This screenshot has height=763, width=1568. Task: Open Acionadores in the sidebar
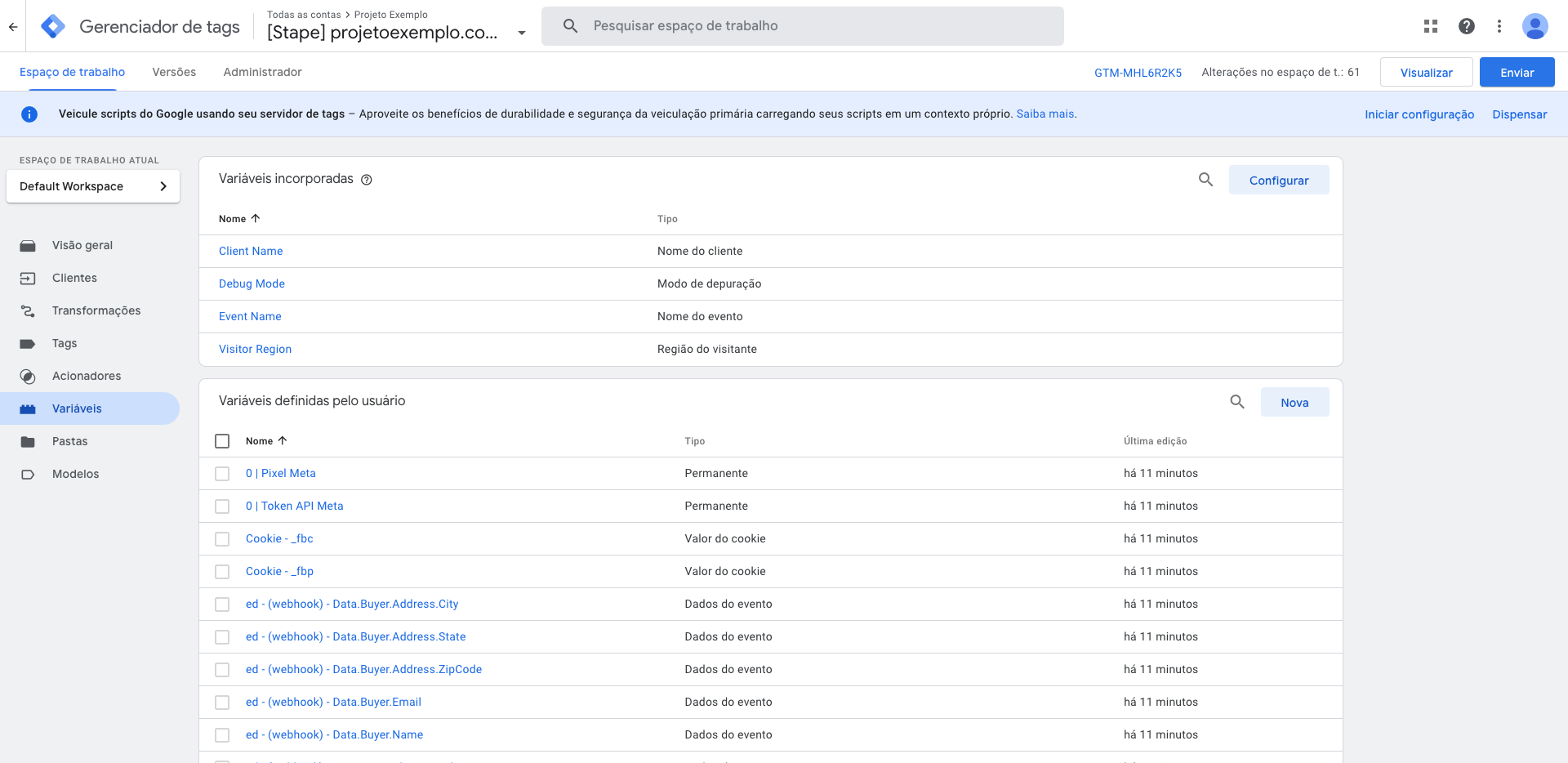[x=87, y=376]
